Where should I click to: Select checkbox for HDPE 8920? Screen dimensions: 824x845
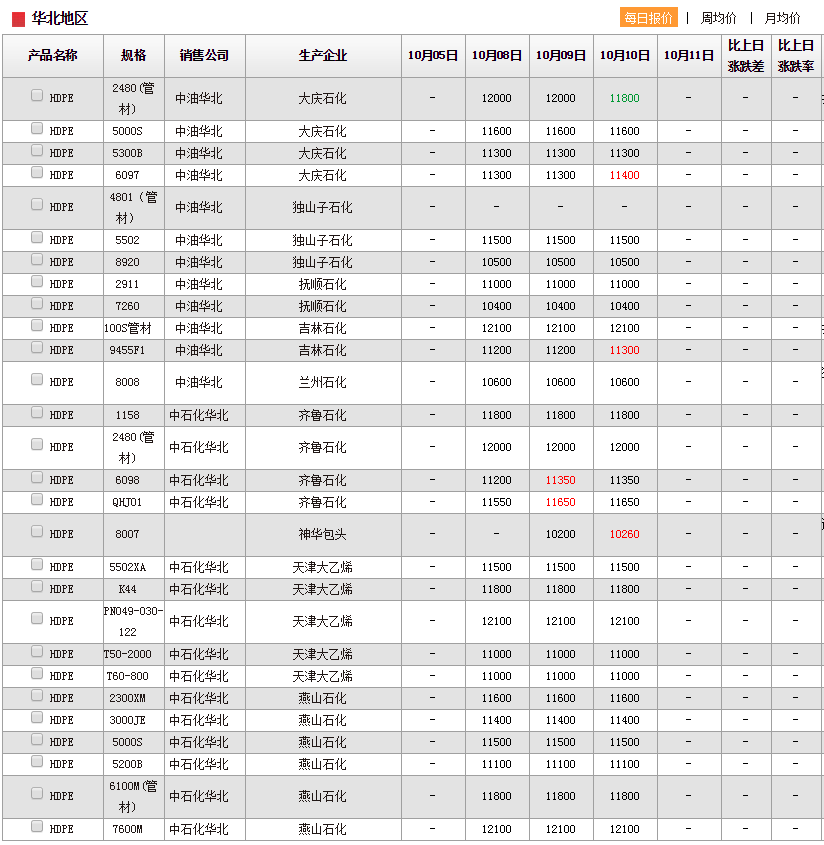(37, 259)
